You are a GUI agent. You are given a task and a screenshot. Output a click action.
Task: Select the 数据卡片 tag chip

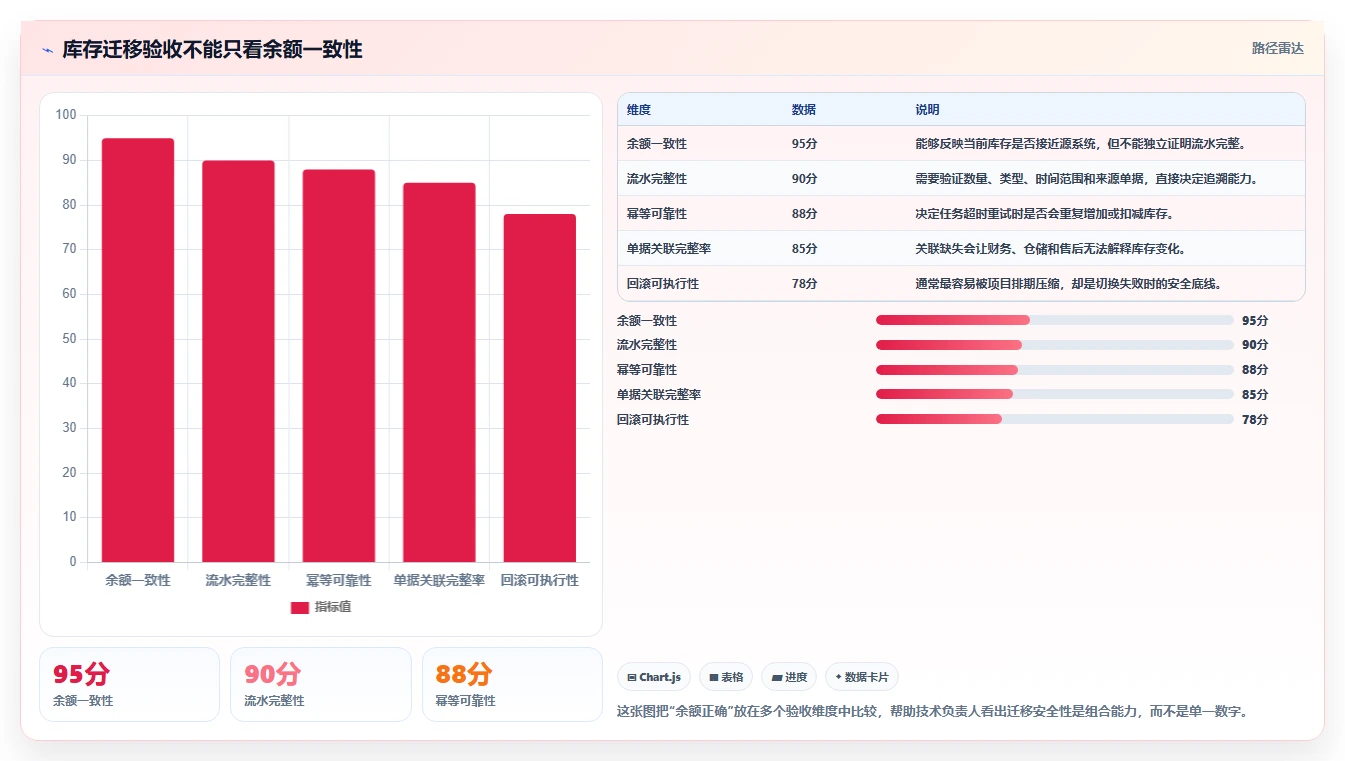click(x=862, y=677)
